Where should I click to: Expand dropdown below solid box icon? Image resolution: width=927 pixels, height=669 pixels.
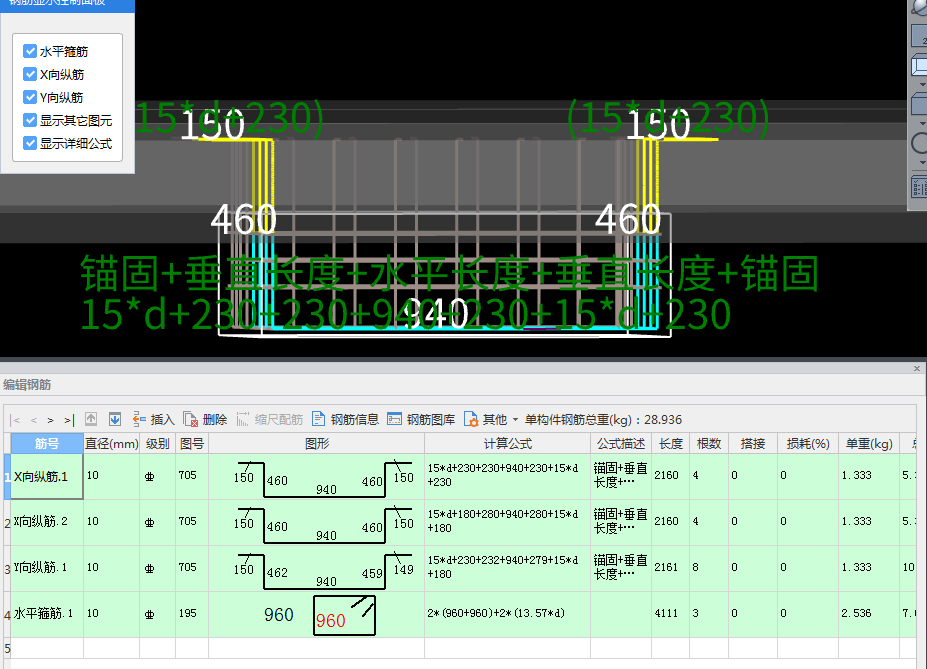pos(923,124)
